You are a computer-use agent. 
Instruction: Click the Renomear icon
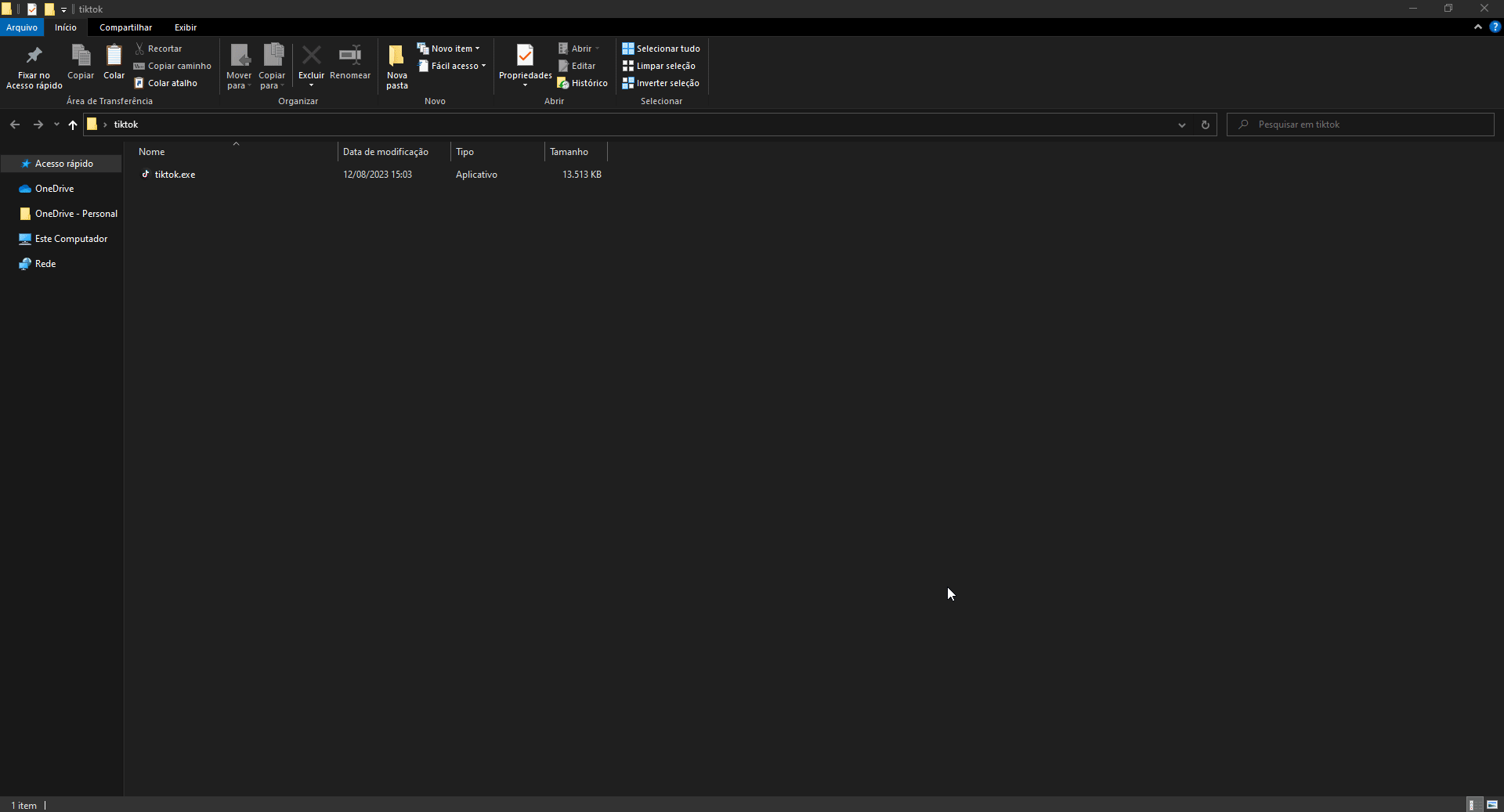(349, 56)
